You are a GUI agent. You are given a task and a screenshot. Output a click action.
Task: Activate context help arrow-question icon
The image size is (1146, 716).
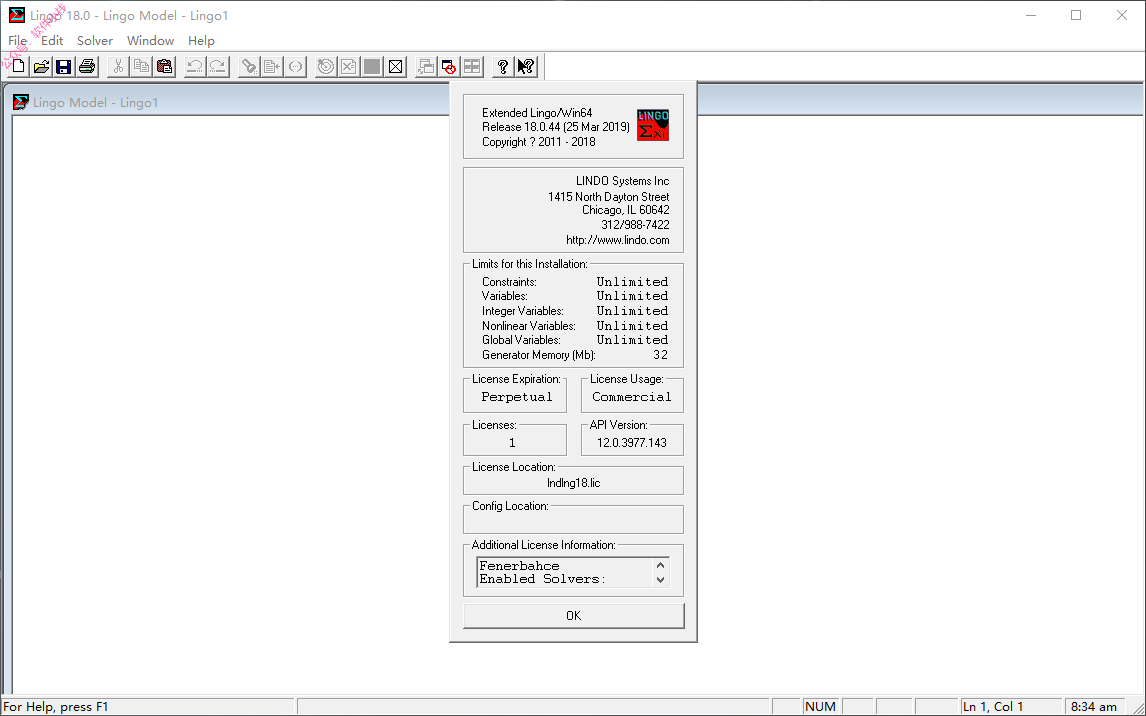click(x=525, y=66)
